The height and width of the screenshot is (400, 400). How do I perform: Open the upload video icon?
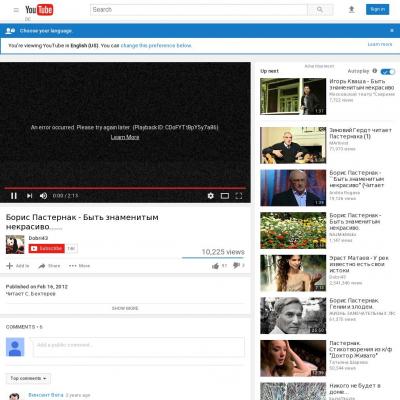click(x=351, y=10)
